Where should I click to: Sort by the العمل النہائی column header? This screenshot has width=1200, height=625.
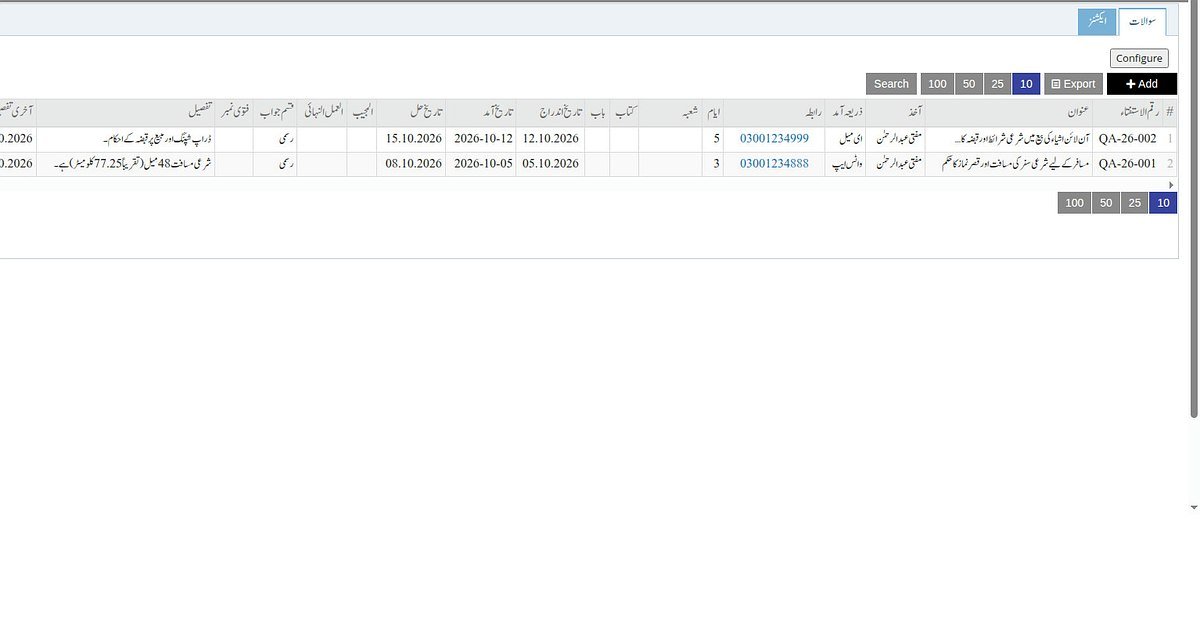click(322, 112)
